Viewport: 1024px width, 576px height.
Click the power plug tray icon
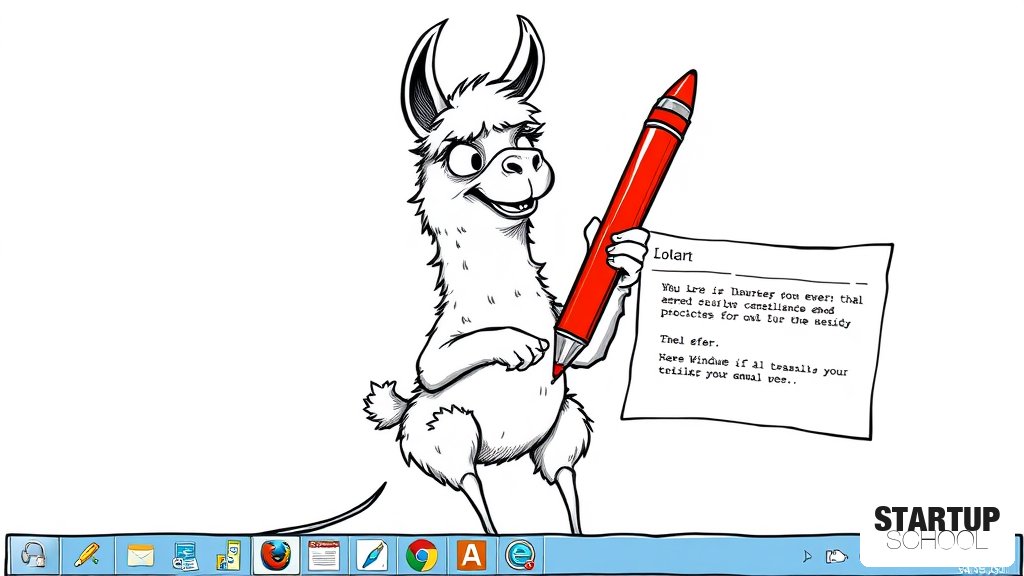click(x=836, y=556)
